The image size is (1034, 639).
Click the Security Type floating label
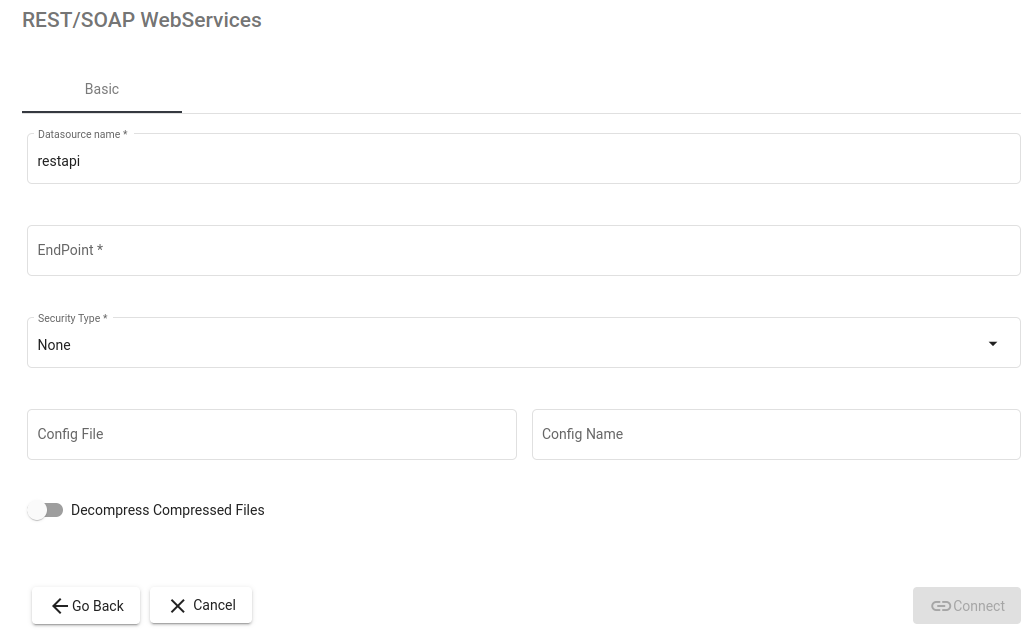(72, 318)
